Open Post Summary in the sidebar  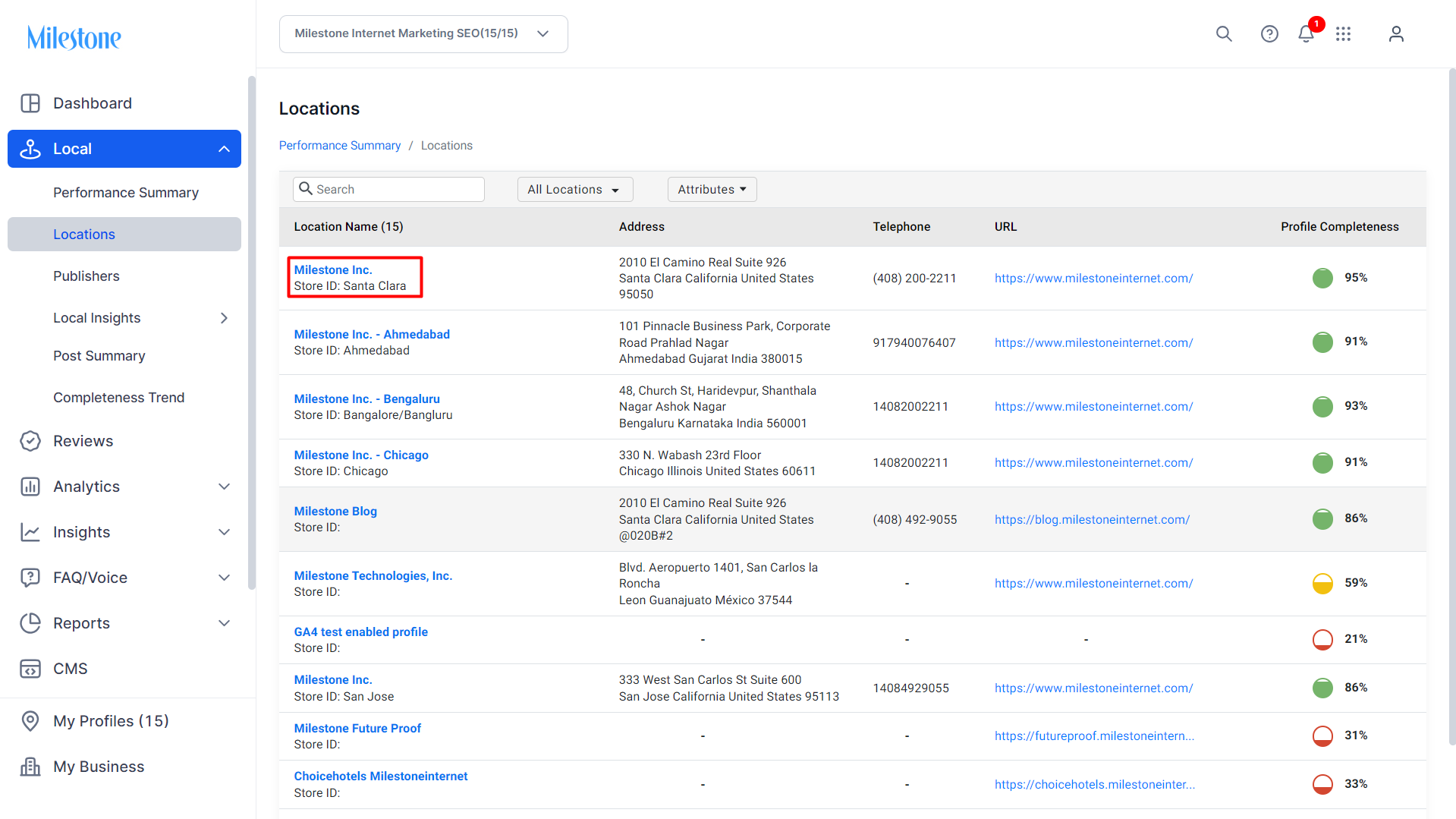99,356
